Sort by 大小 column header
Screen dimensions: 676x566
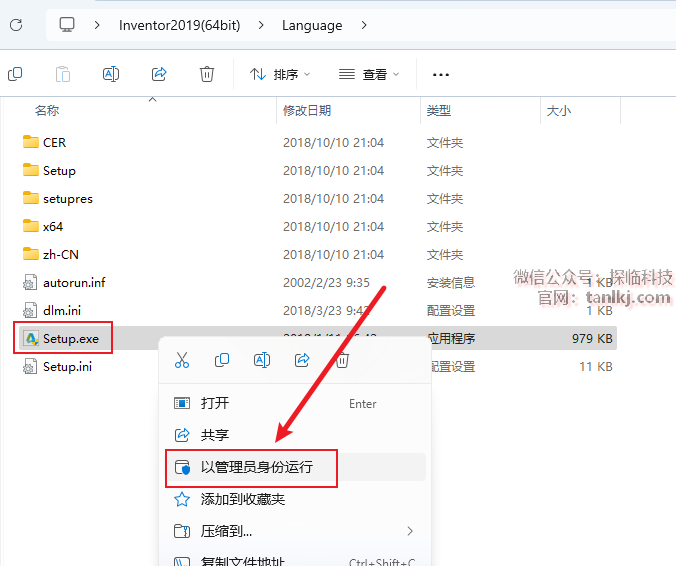point(559,111)
